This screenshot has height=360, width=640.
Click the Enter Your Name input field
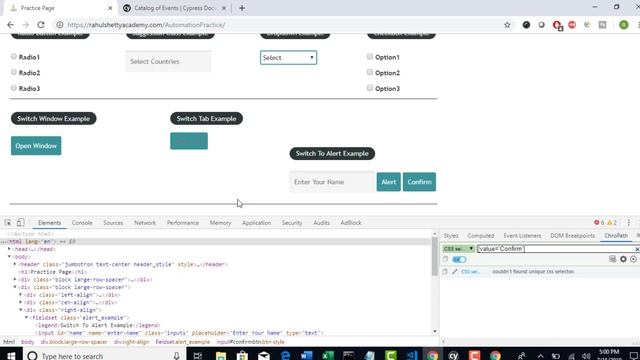coord(331,182)
